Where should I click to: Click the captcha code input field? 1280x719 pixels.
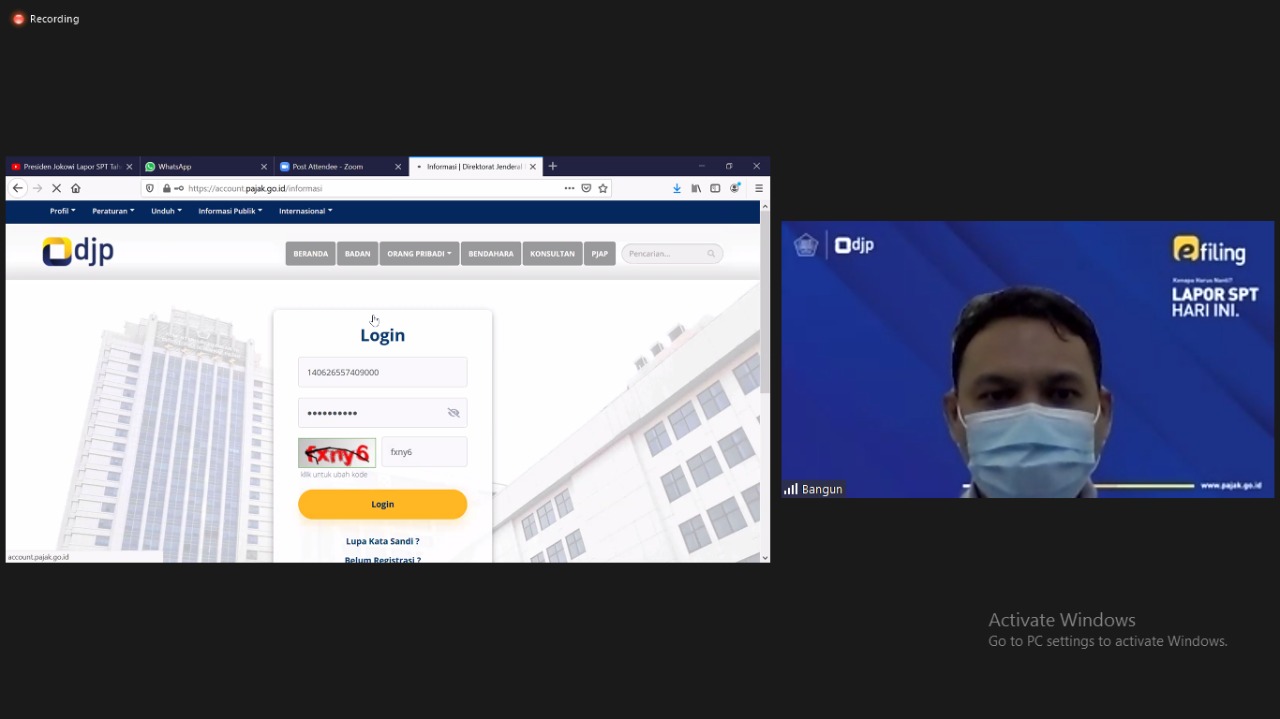(424, 452)
